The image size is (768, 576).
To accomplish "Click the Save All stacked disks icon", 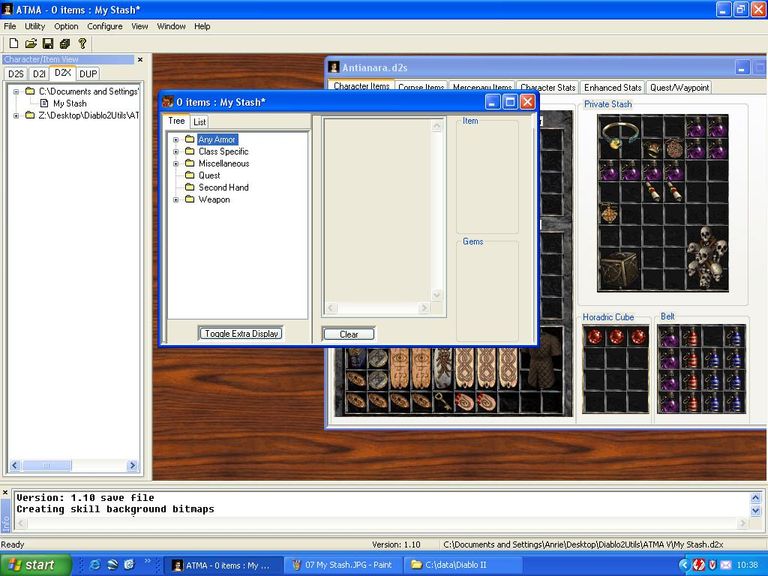I will pos(65,44).
